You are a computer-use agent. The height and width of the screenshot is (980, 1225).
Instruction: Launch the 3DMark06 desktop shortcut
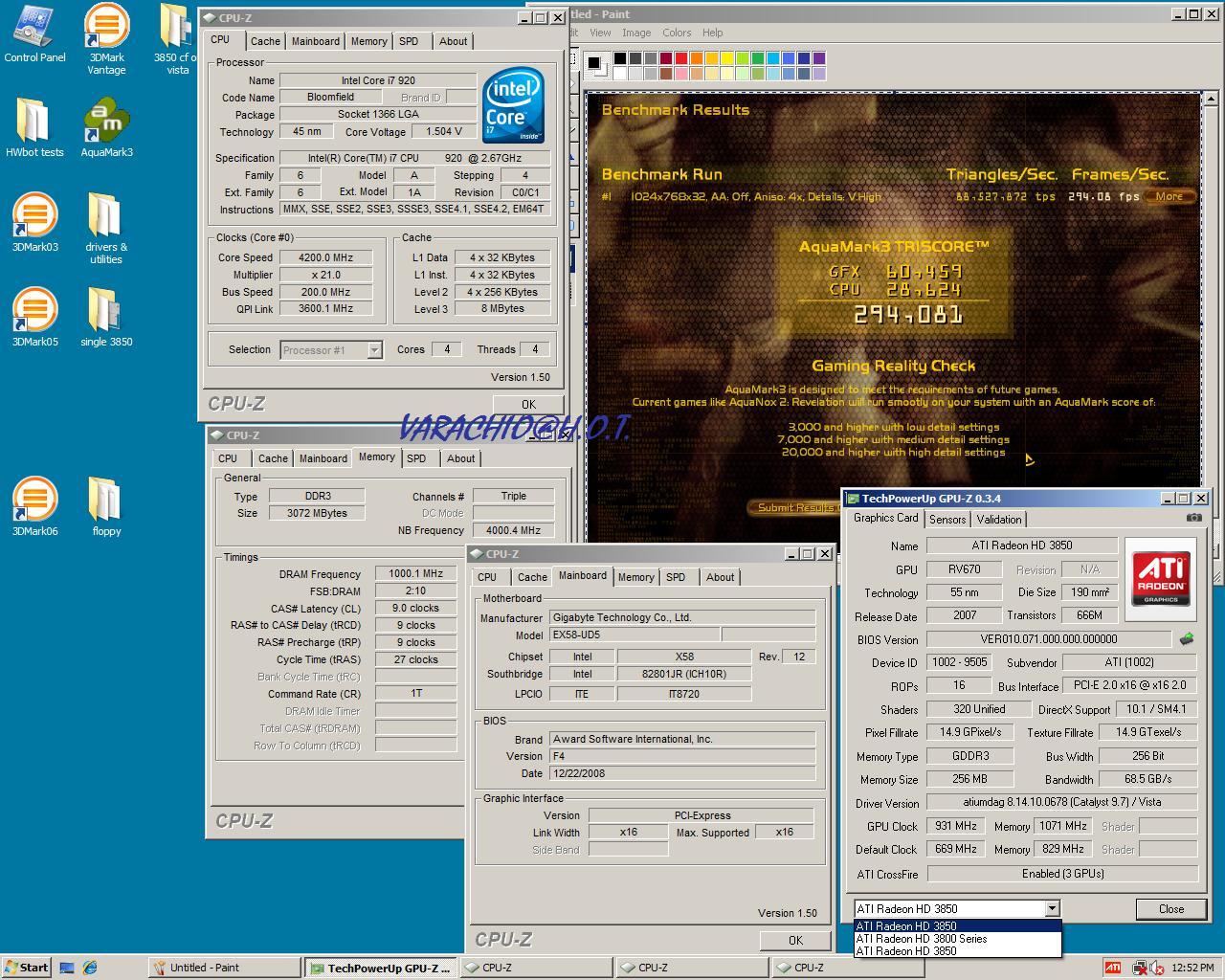(34, 505)
